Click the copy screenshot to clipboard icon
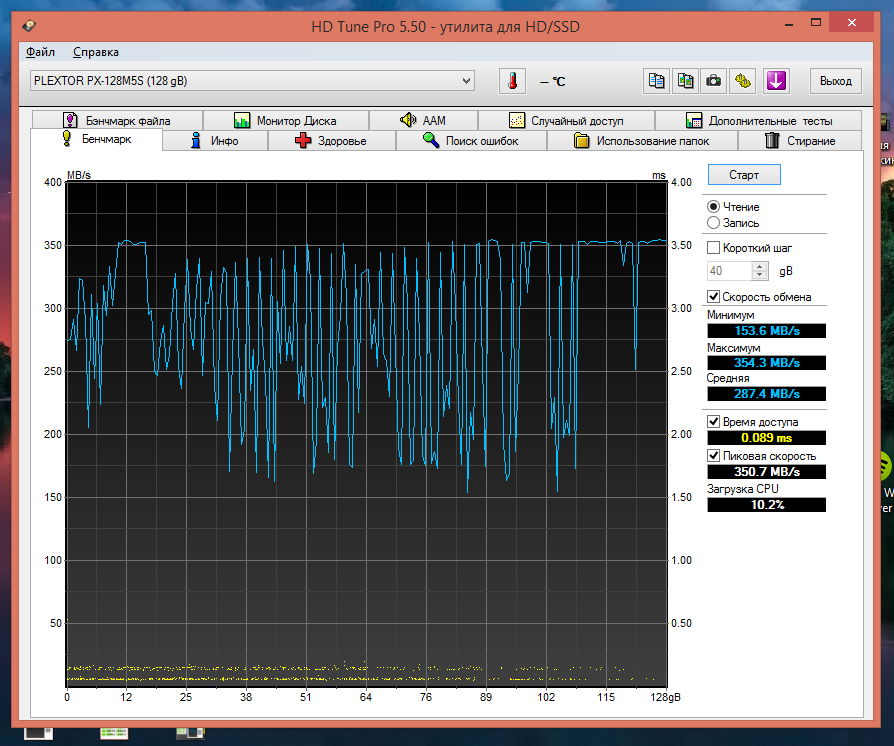 click(x=685, y=81)
